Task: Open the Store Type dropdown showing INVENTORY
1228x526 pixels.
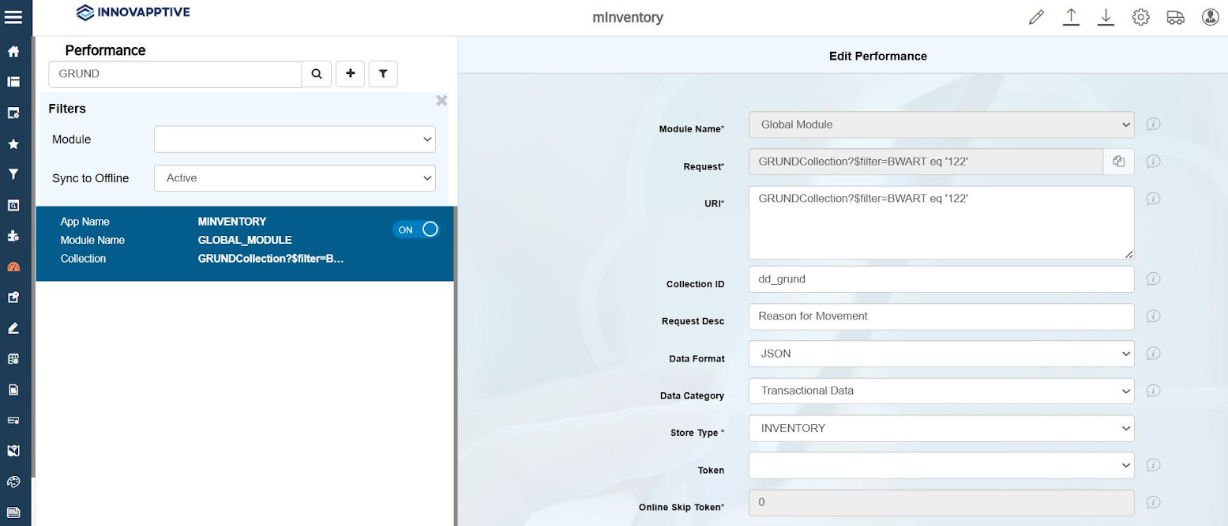Action: (x=941, y=428)
